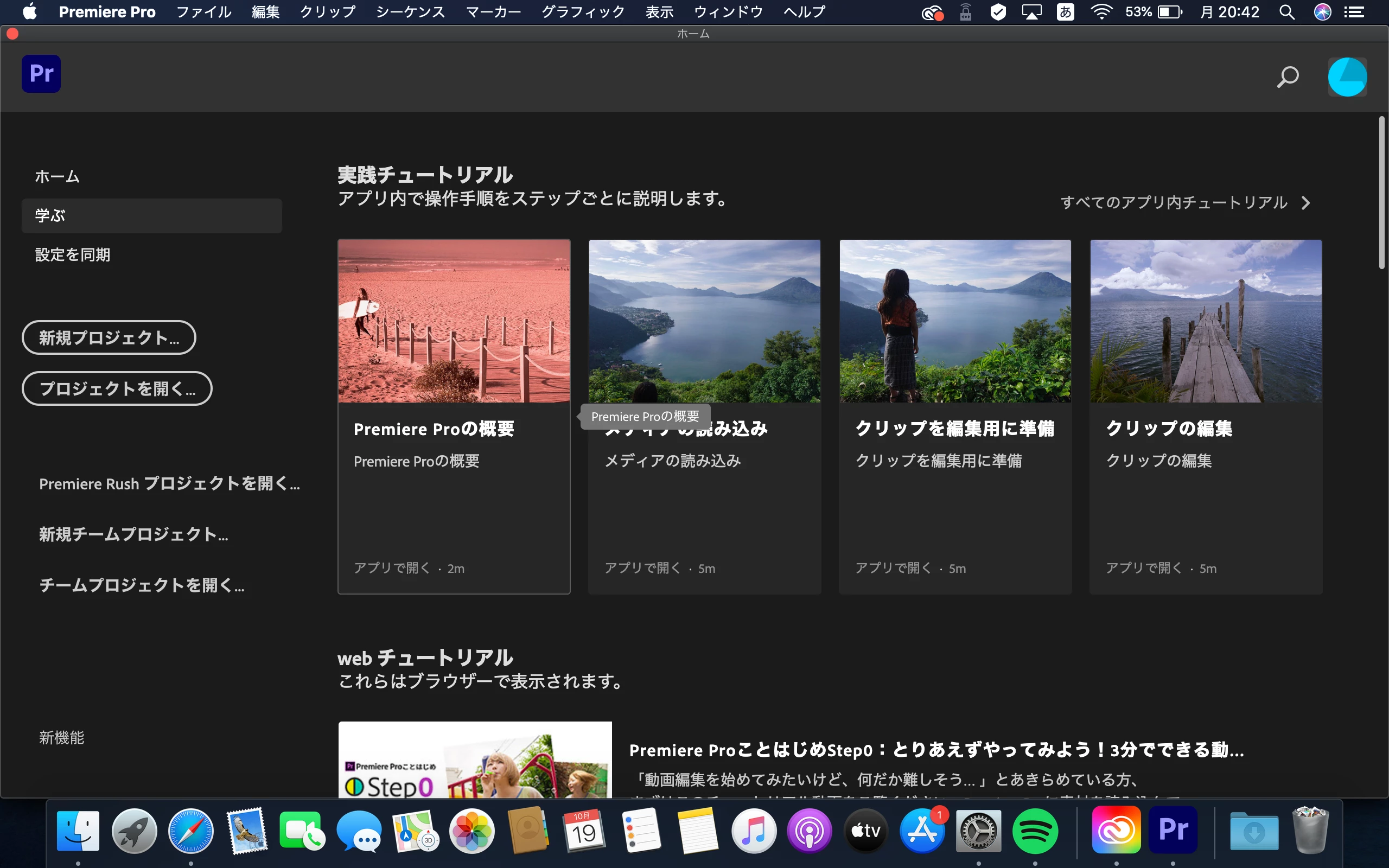Open the Wi-Fi status menu
Screen dimensions: 1389x868
click(1101, 12)
